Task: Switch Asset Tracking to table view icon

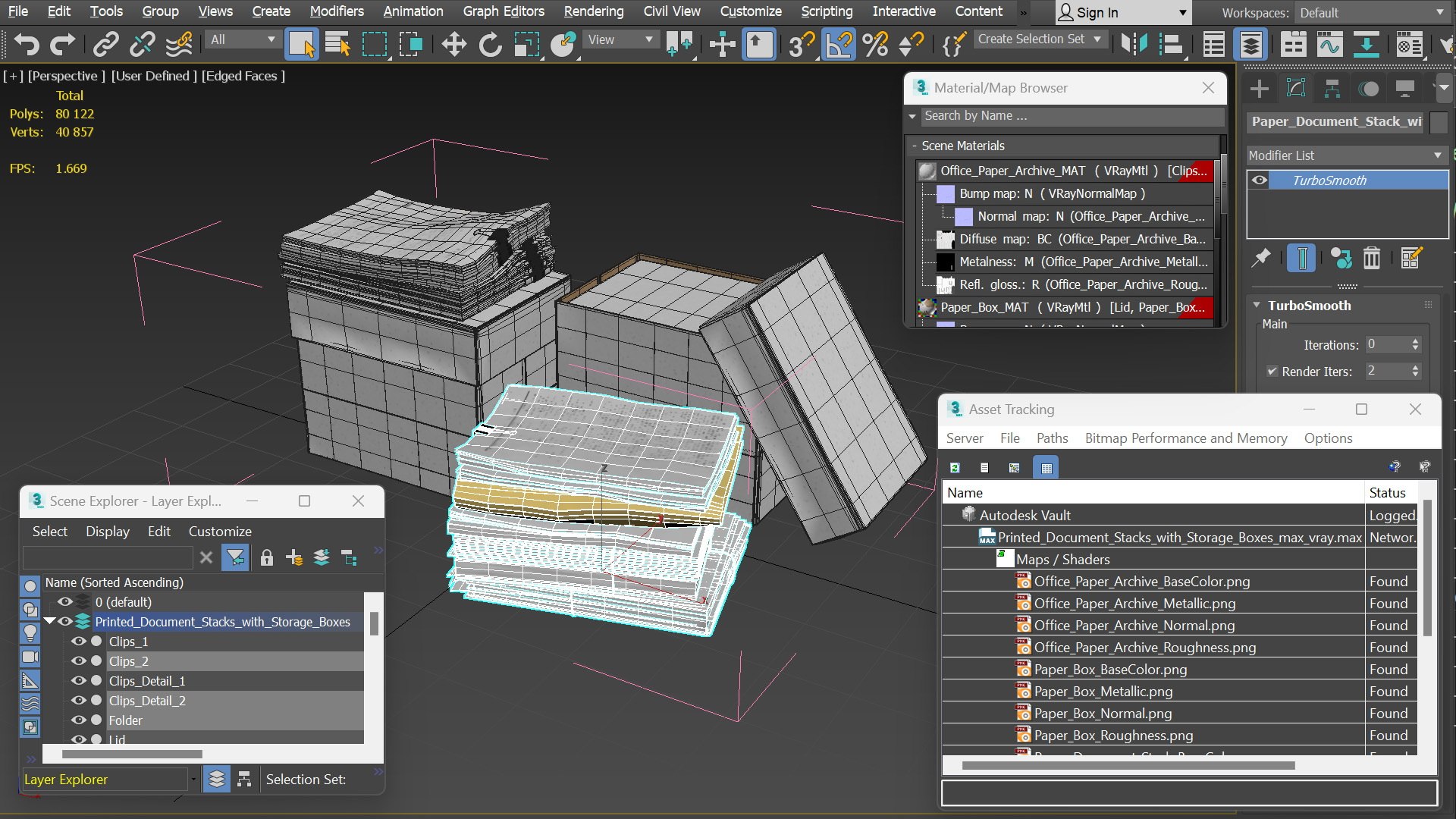Action: click(x=1046, y=468)
